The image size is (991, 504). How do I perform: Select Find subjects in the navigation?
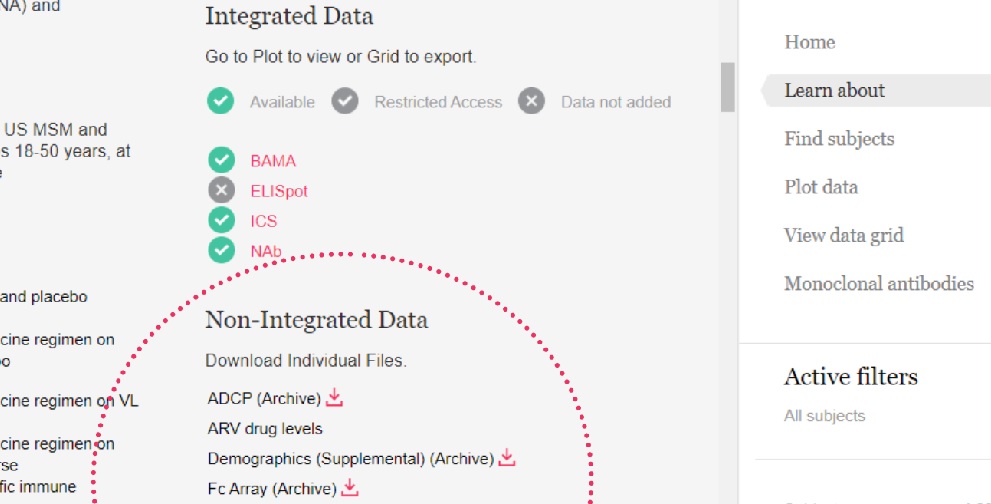839,138
